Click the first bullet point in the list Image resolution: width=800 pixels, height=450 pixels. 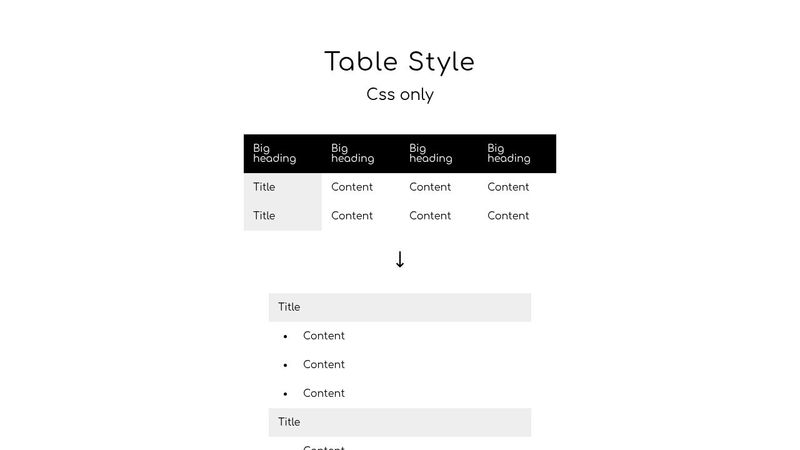coord(285,337)
